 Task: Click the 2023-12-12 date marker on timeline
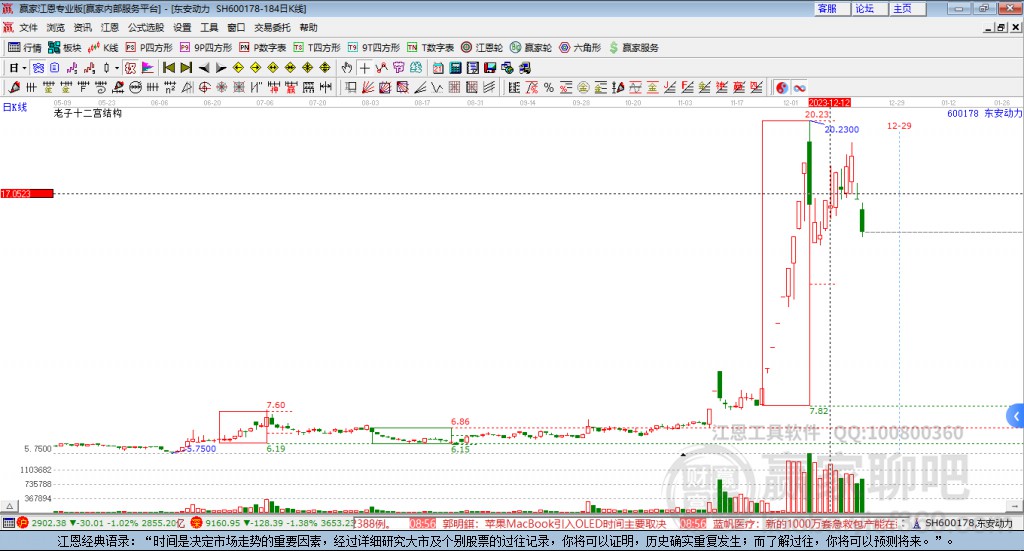[x=829, y=103]
